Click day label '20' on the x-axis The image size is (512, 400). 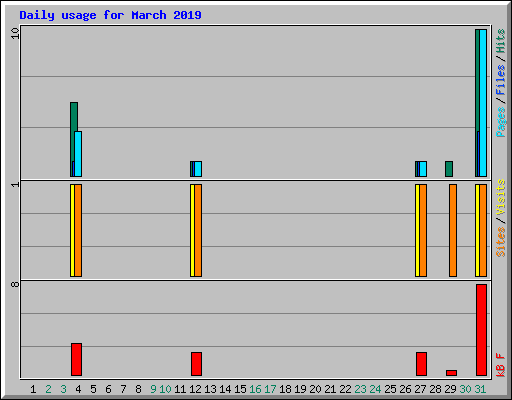point(315,389)
